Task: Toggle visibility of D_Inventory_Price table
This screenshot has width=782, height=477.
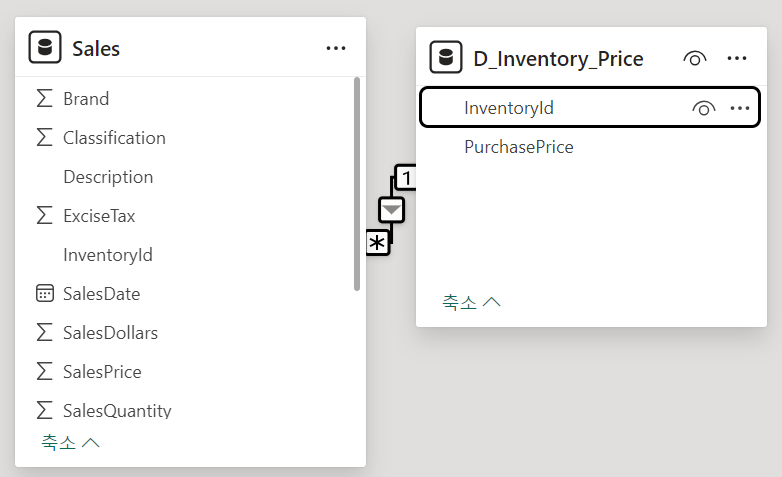Action: [694, 59]
